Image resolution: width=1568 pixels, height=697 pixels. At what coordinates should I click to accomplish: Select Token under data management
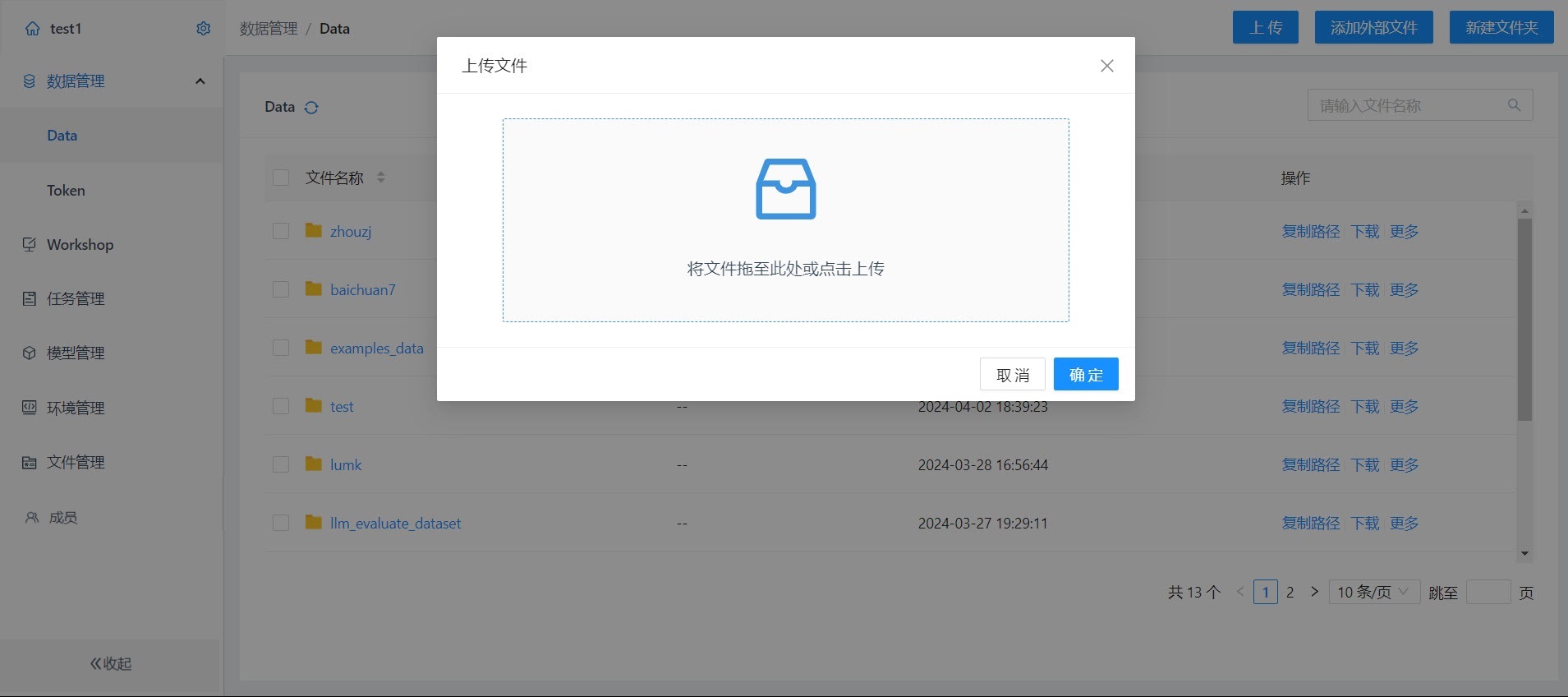click(x=66, y=191)
